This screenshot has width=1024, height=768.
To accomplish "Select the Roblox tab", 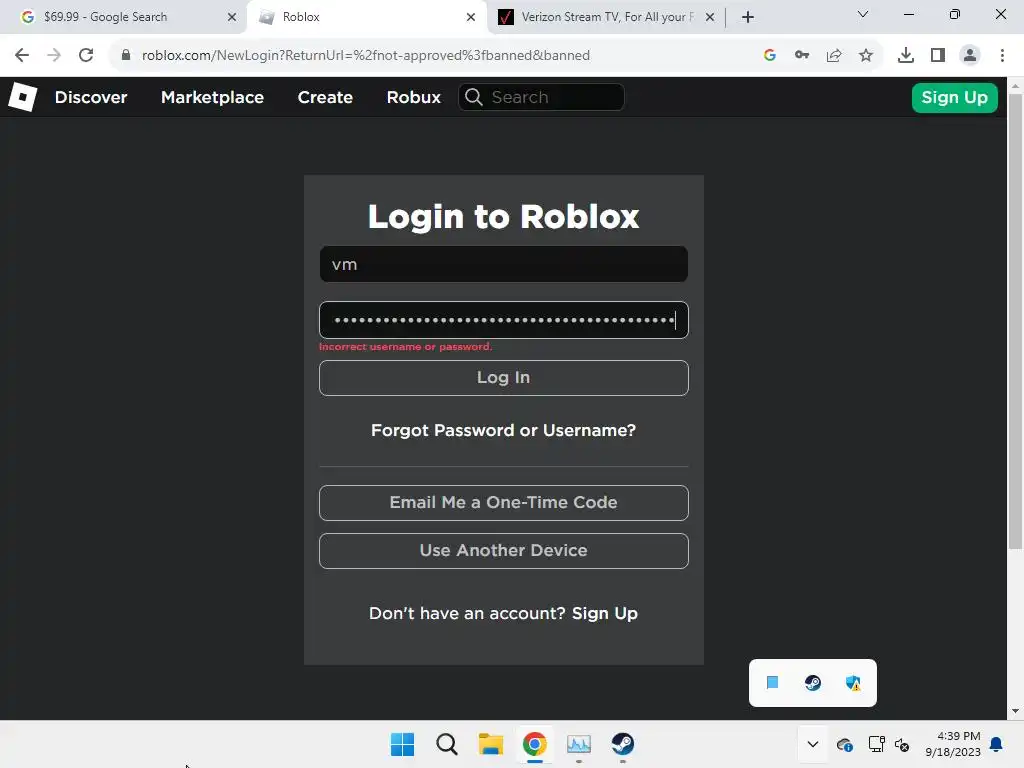I will tap(366, 17).
